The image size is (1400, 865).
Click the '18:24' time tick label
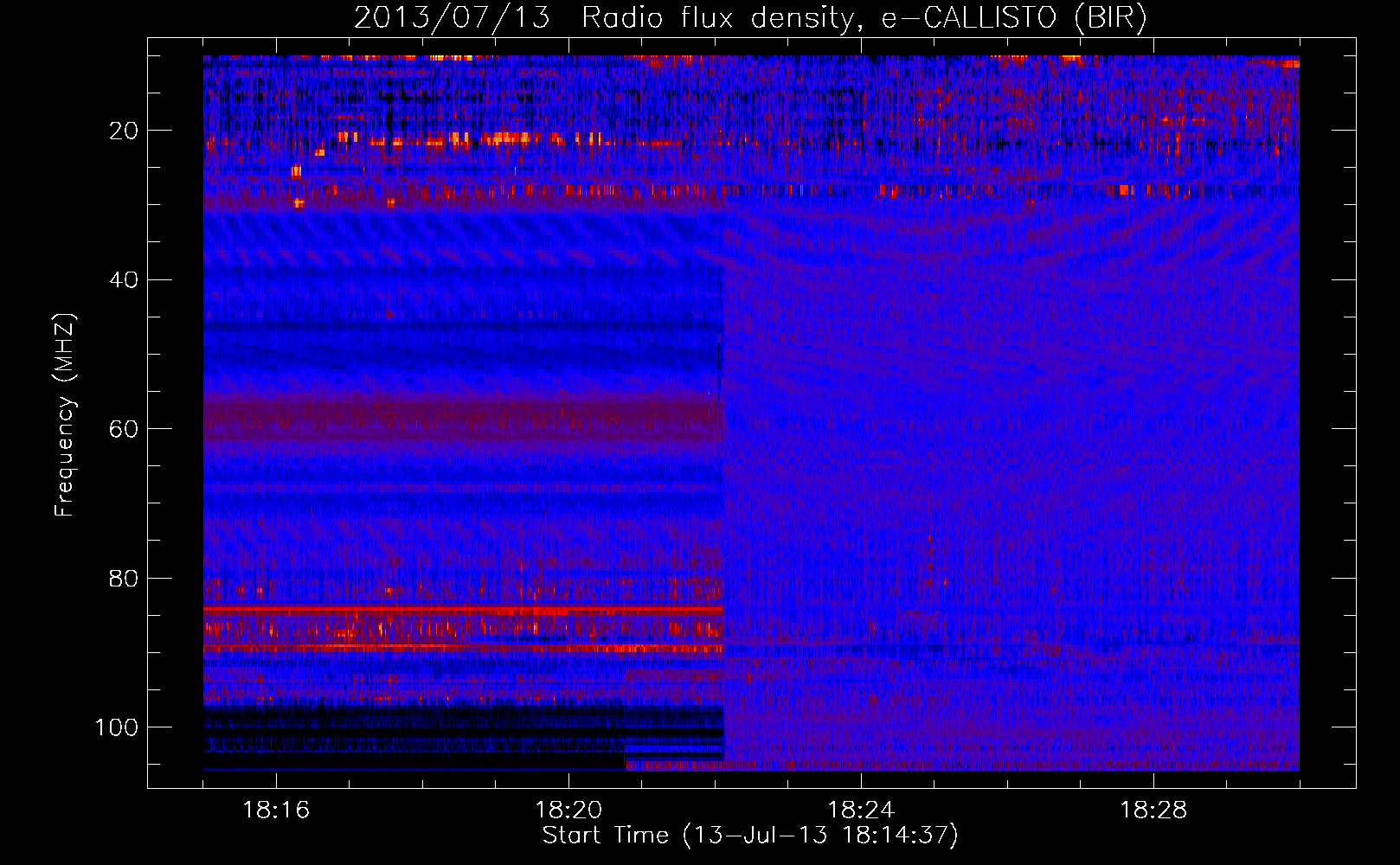tap(861, 811)
